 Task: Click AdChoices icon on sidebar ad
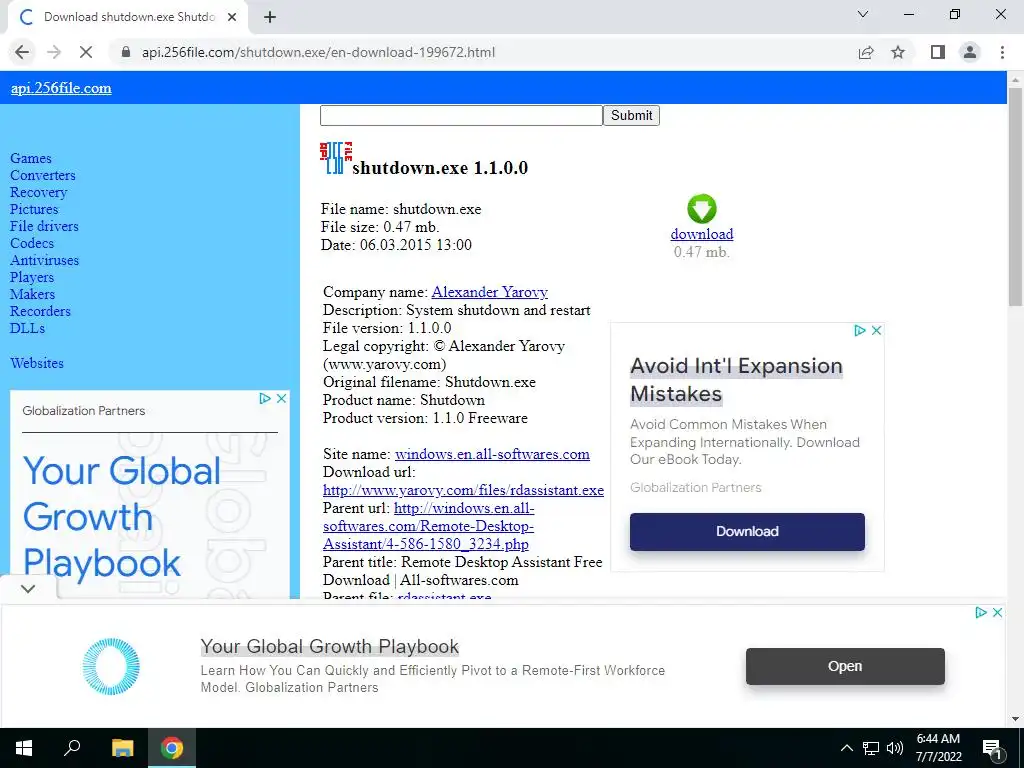click(264, 398)
